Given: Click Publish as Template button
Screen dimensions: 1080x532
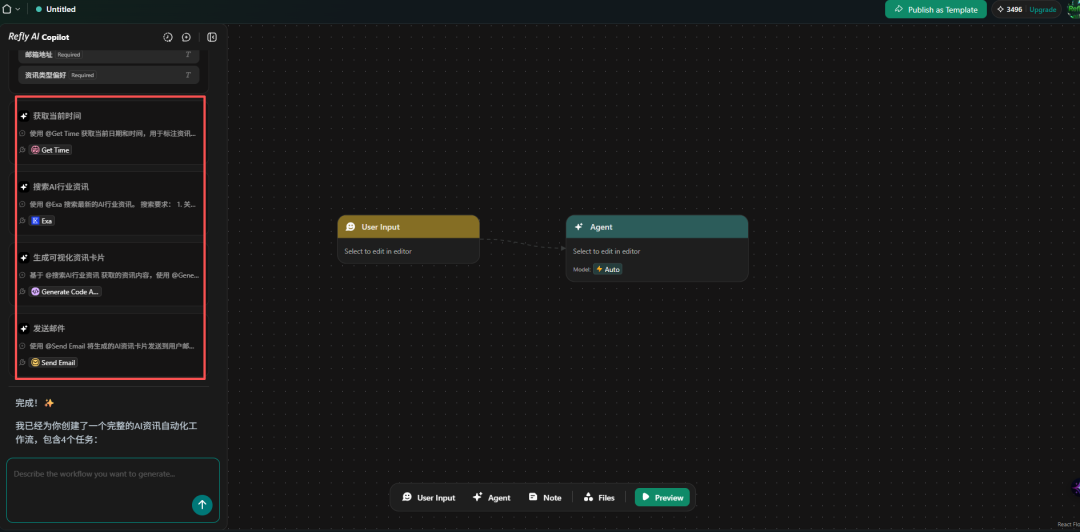Looking at the screenshot, I should click(935, 10).
